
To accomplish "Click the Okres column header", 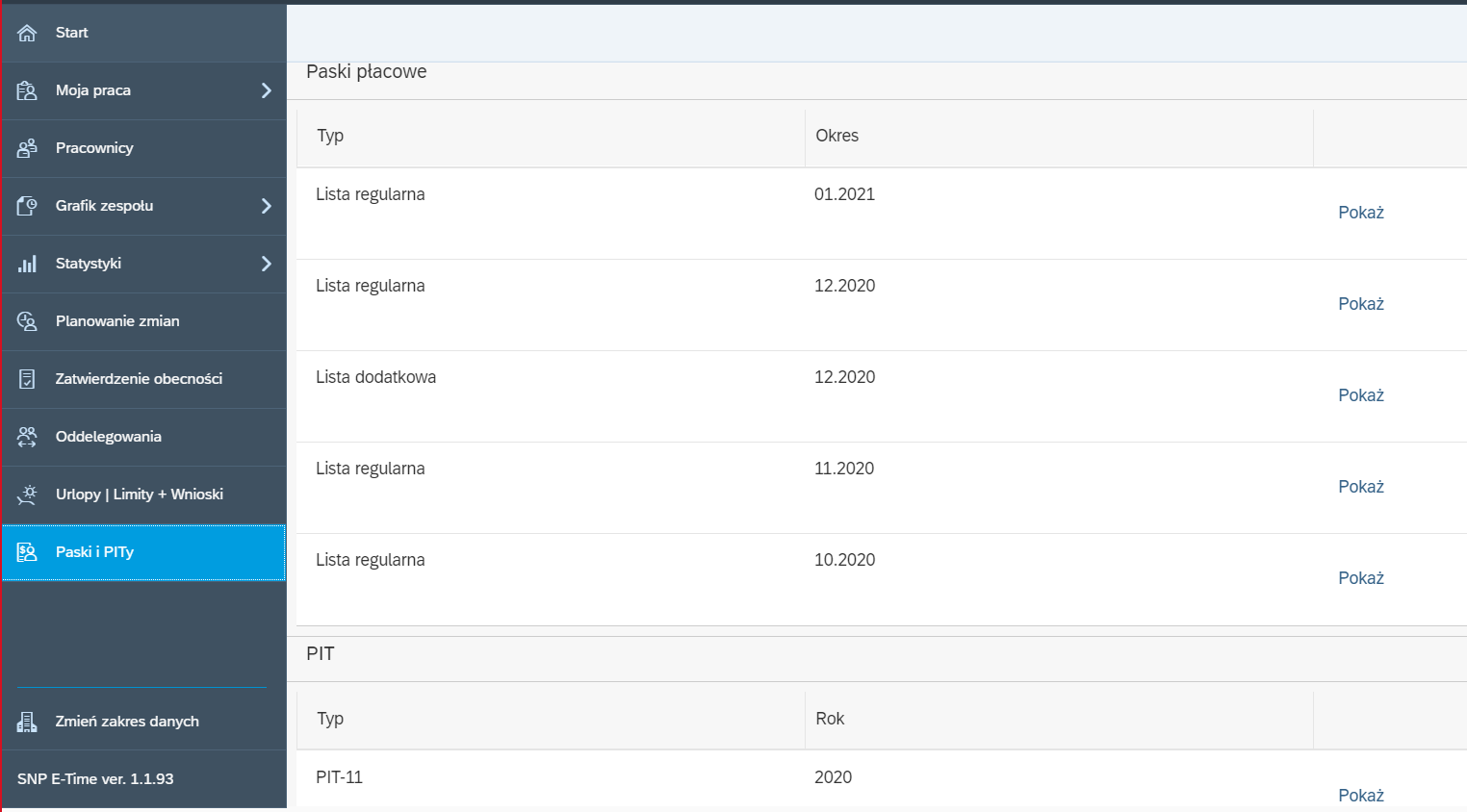I will pos(1059,137).
